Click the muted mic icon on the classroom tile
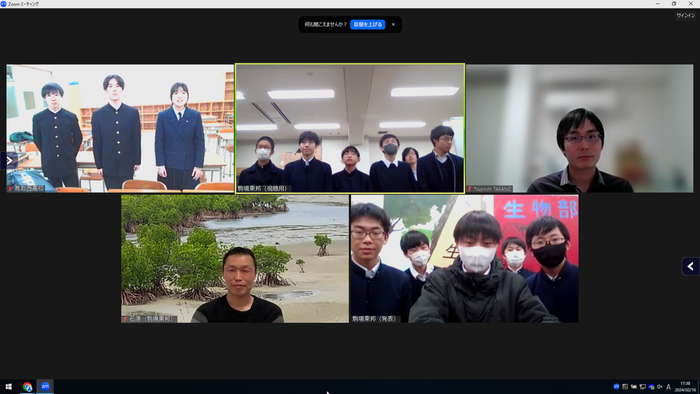 coord(11,188)
